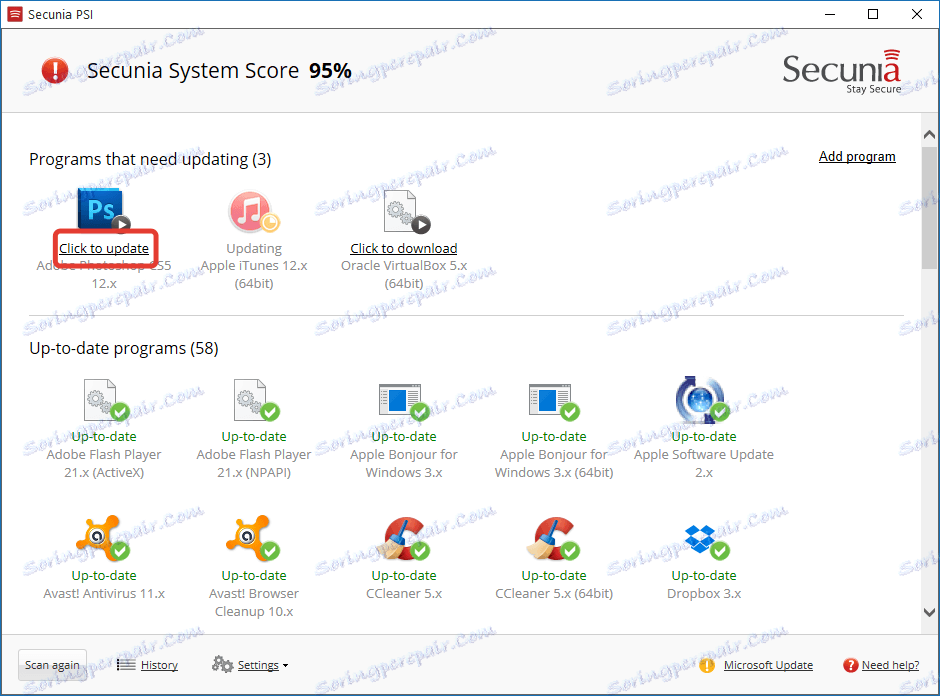This screenshot has width=940, height=696.
Task: Click the Avast! Antivirus 11.x icon
Action: pyautogui.click(x=102, y=537)
